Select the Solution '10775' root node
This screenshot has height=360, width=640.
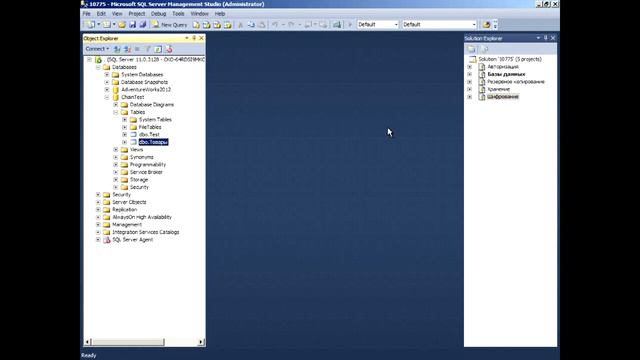(x=510, y=59)
